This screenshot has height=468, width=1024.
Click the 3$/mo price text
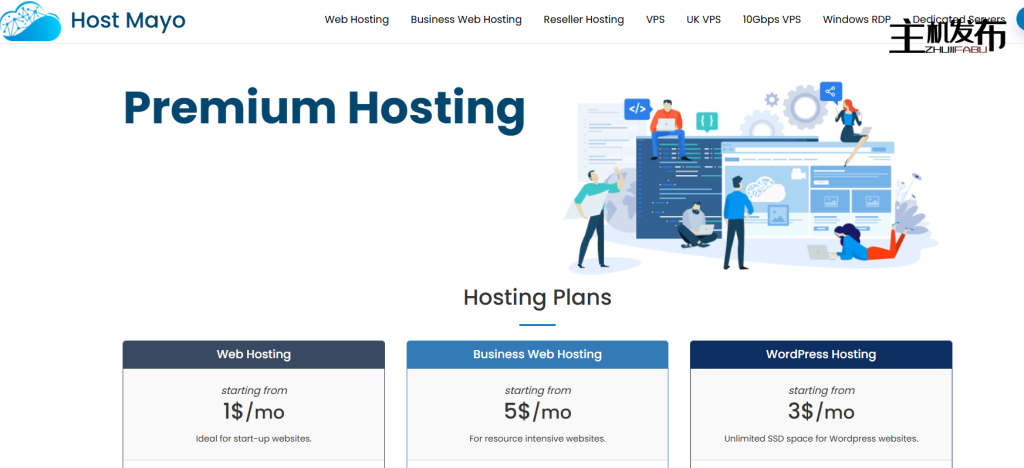pos(821,412)
